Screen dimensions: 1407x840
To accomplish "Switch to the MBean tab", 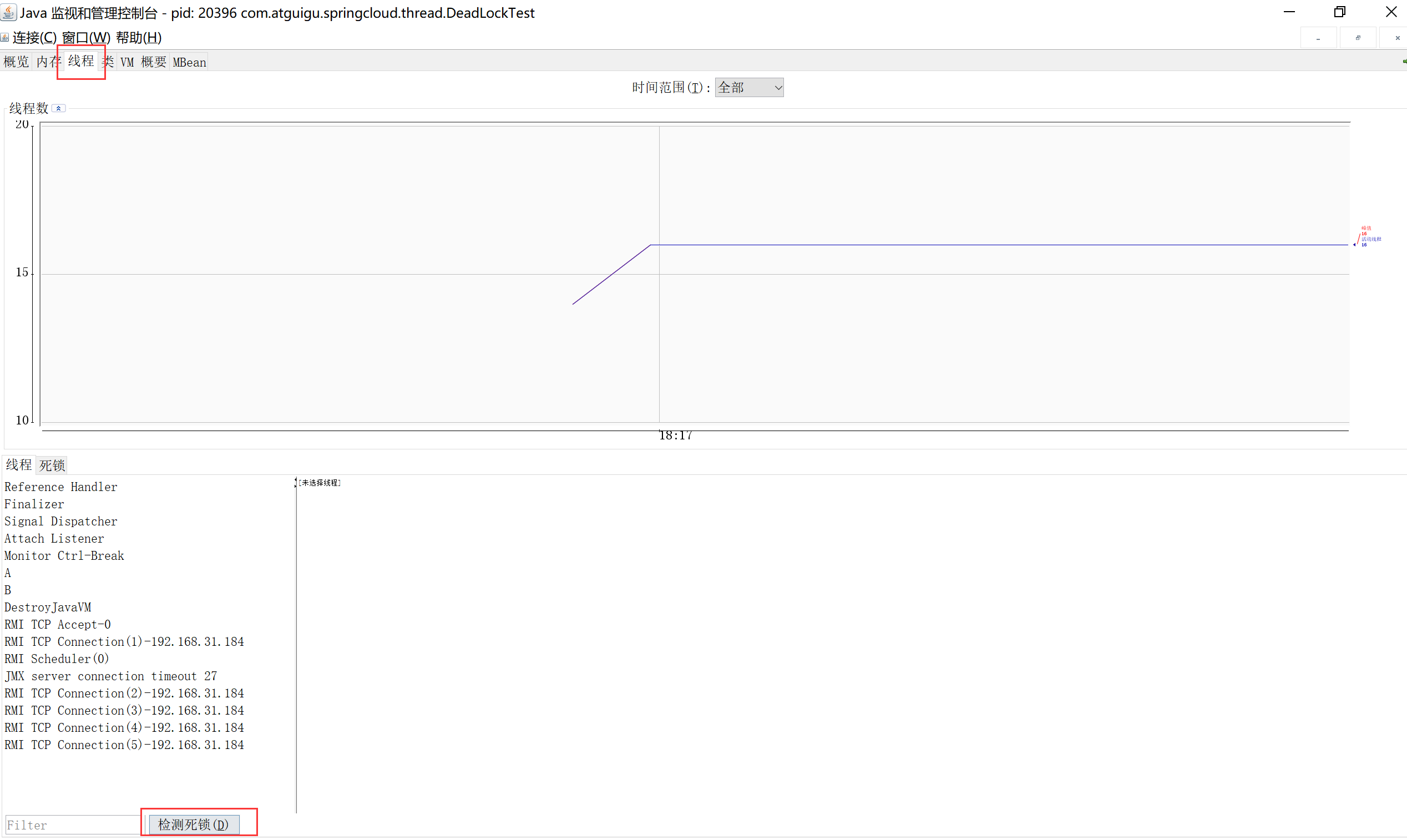I will pos(189,62).
